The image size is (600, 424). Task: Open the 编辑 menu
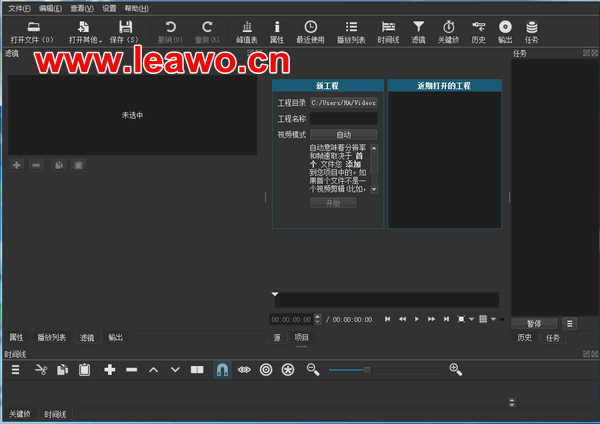point(51,8)
